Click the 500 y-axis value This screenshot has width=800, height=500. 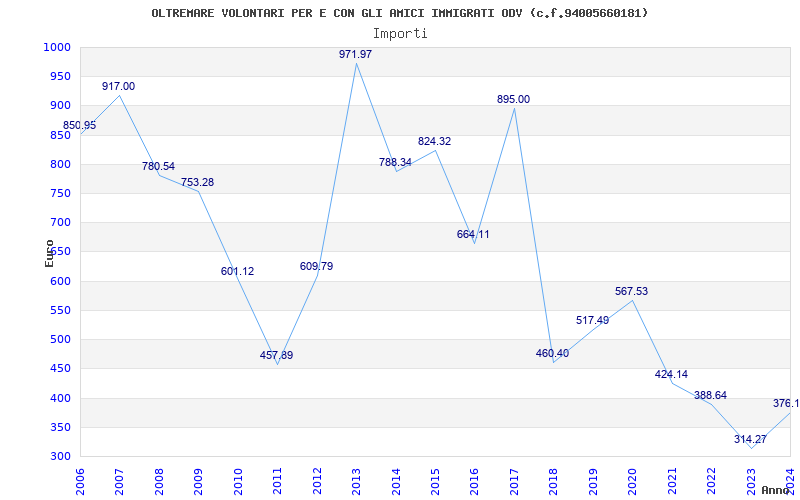click(60, 339)
